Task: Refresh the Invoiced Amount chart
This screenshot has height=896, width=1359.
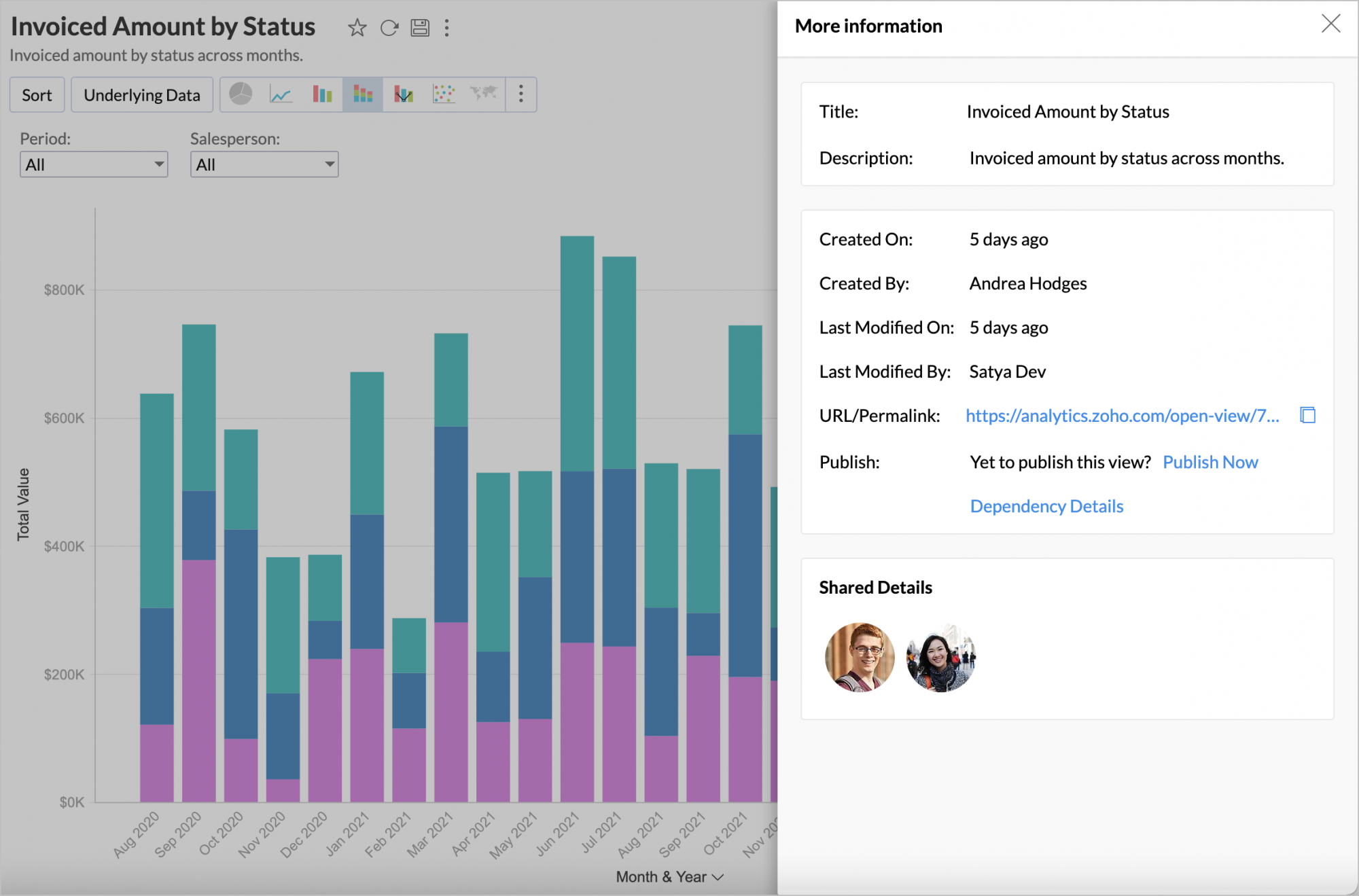Action: coord(389,28)
